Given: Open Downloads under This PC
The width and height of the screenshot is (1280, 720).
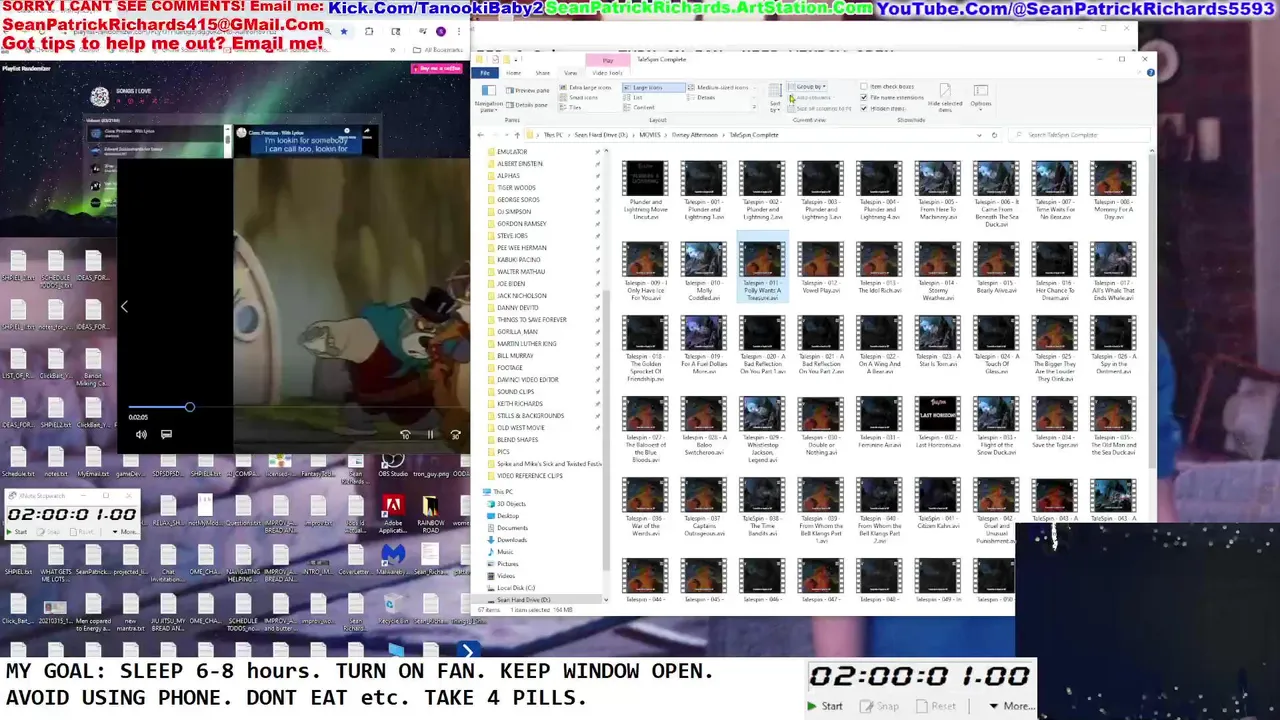Looking at the screenshot, I should [511, 540].
